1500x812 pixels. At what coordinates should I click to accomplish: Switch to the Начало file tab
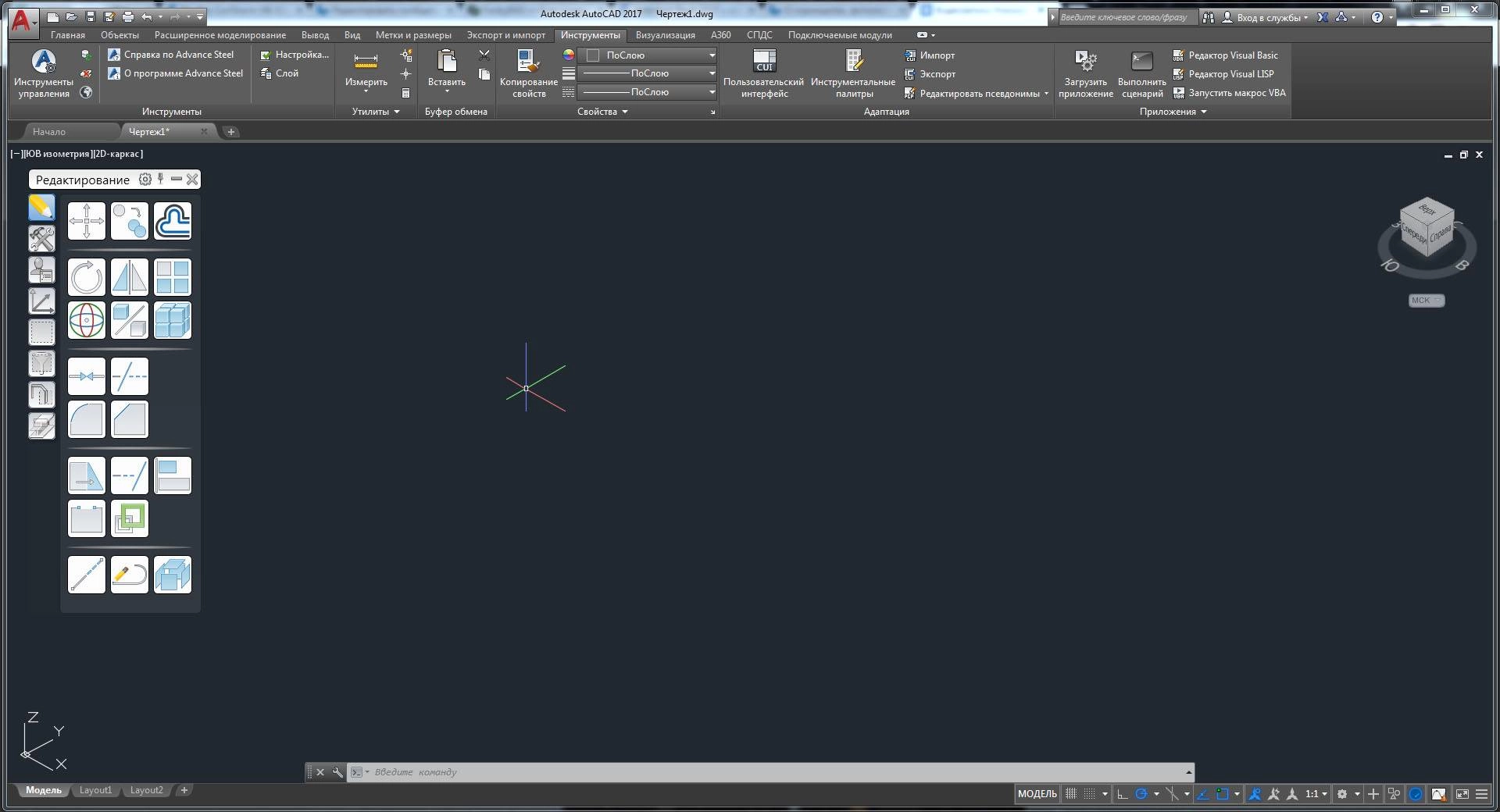coord(49,132)
